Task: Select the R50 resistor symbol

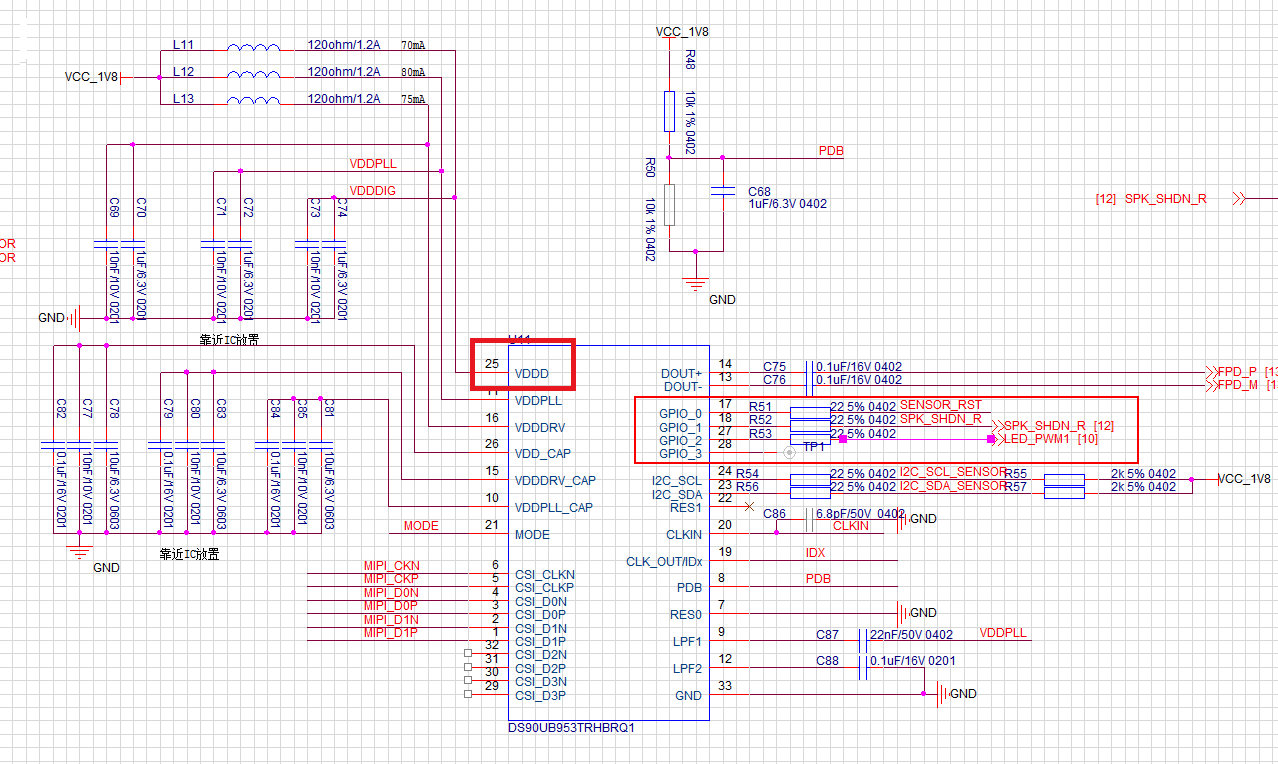Action: pyautogui.click(x=669, y=204)
